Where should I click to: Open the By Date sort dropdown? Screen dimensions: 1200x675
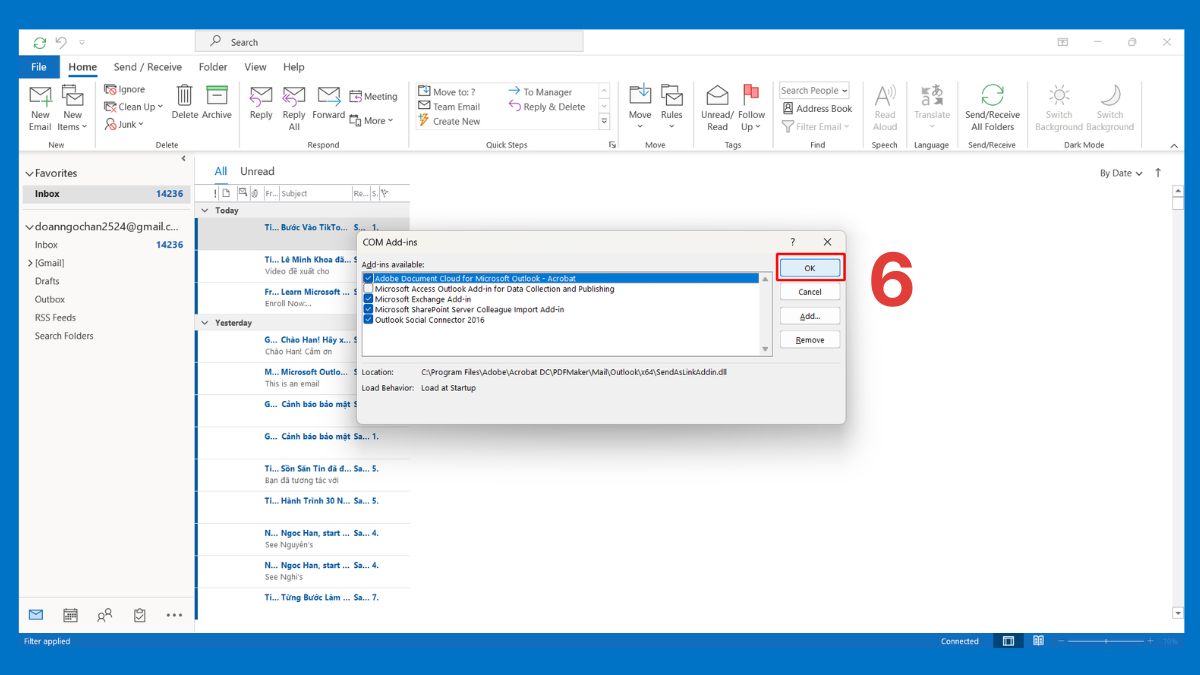point(1121,173)
